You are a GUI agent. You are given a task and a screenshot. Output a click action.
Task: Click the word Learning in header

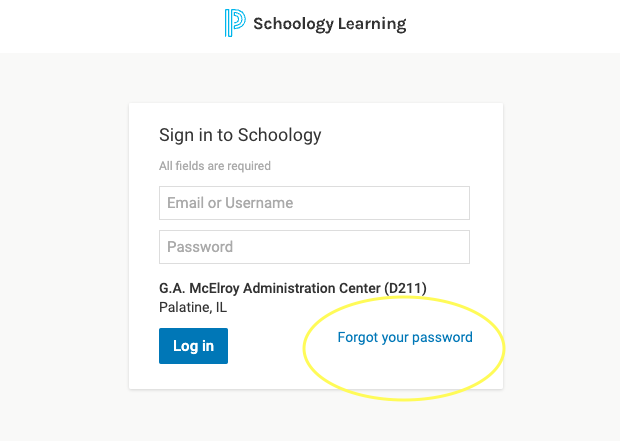tap(372, 24)
